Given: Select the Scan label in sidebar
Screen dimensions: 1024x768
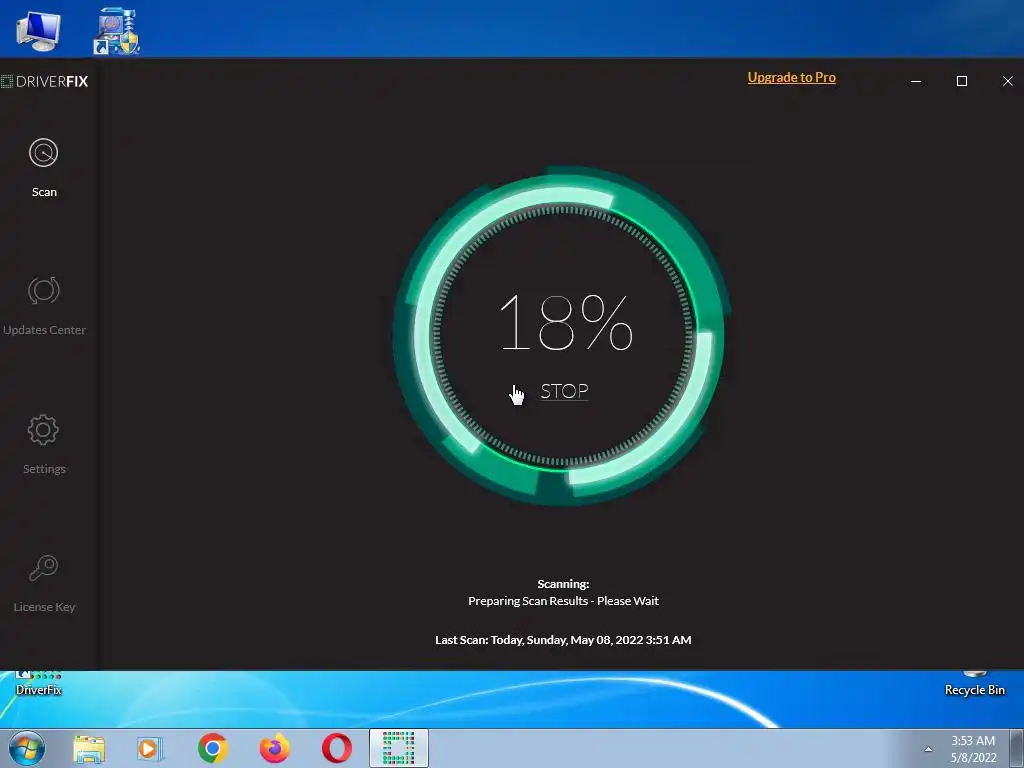Looking at the screenshot, I should pos(44,192).
